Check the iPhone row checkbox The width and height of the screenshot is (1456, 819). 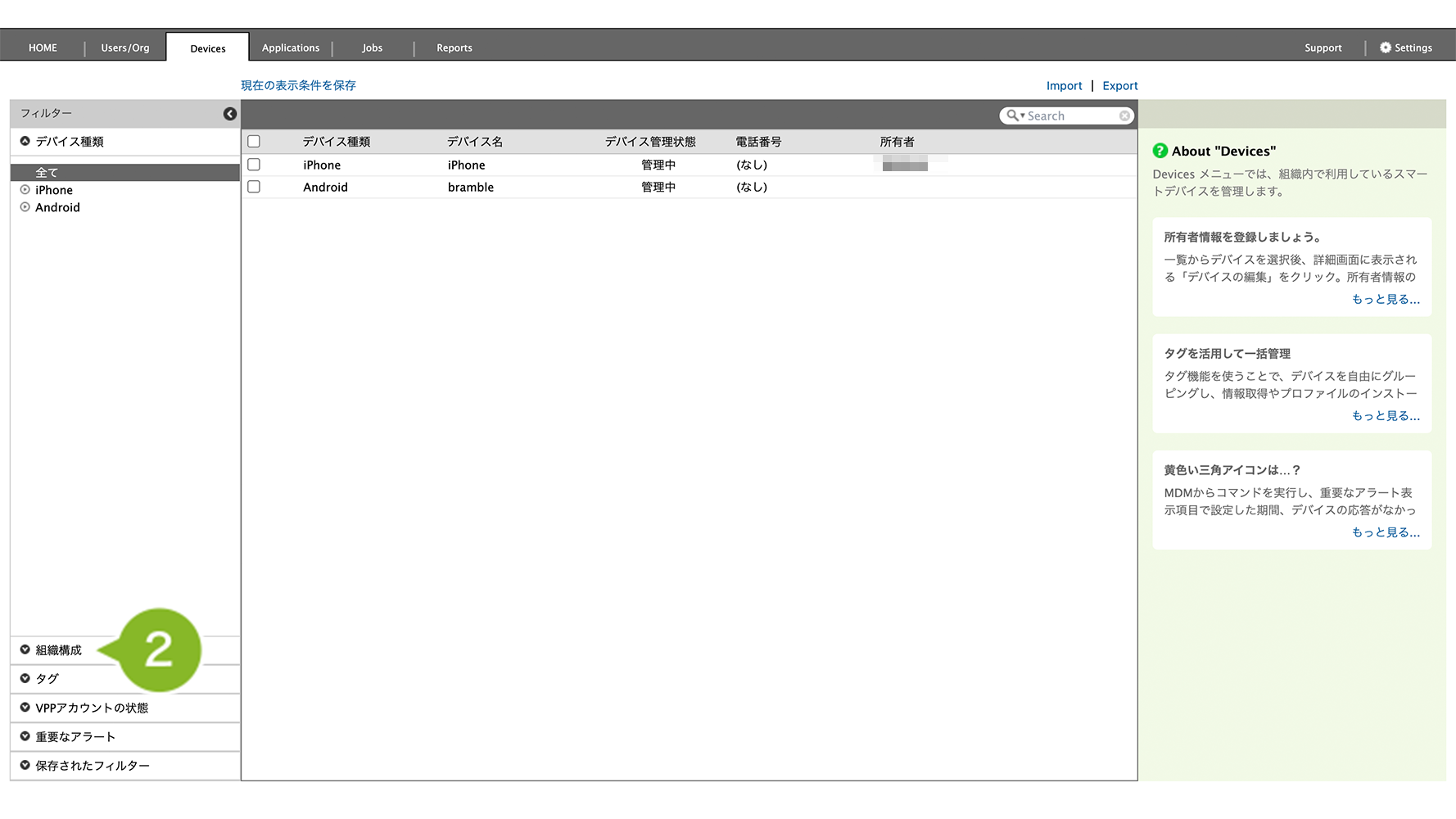[254, 165]
